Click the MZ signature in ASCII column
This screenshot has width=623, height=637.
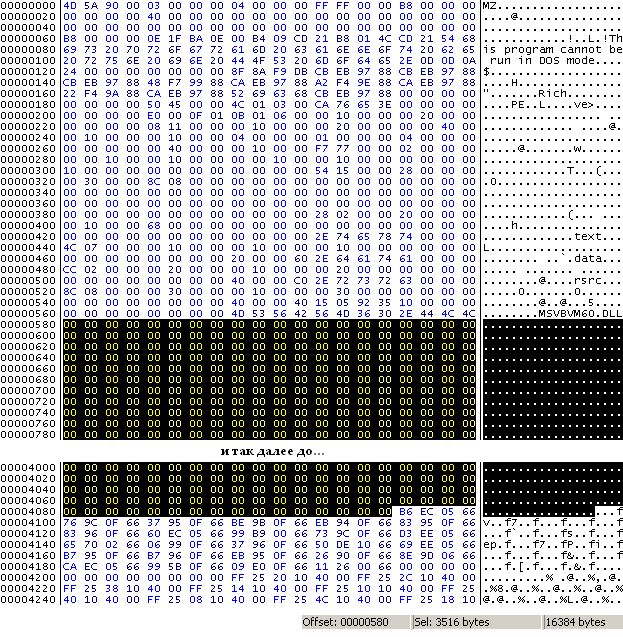(x=489, y=6)
